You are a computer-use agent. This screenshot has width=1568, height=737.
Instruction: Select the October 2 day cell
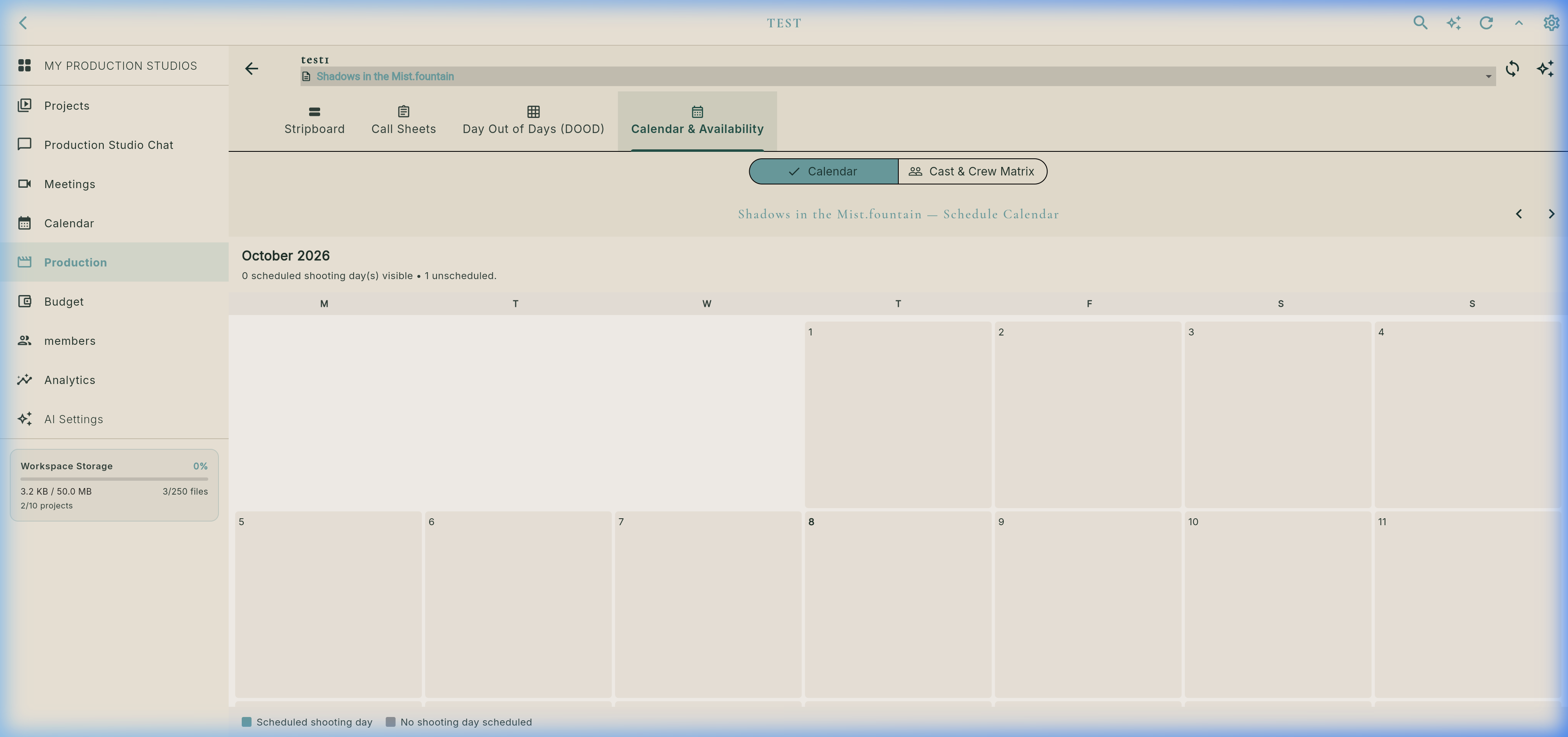[x=1088, y=415]
